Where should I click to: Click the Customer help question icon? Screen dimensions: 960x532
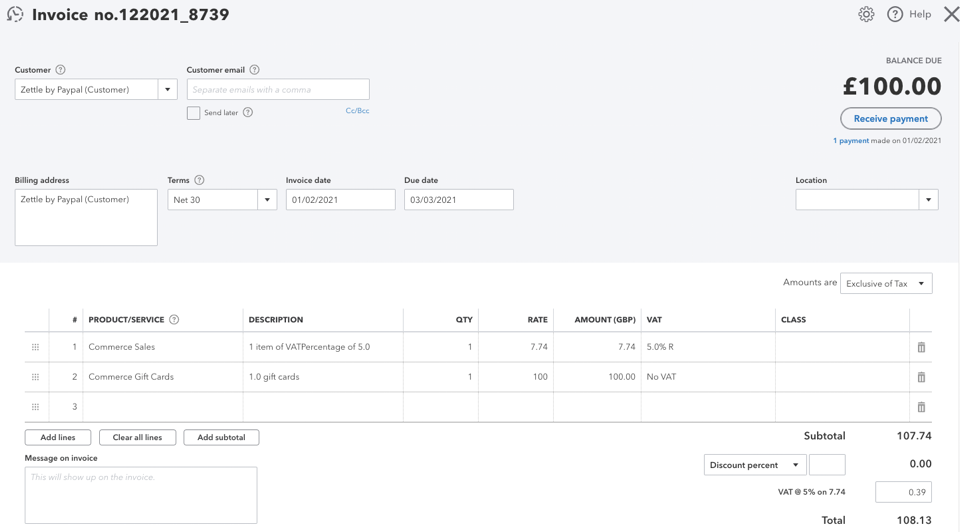(60, 70)
